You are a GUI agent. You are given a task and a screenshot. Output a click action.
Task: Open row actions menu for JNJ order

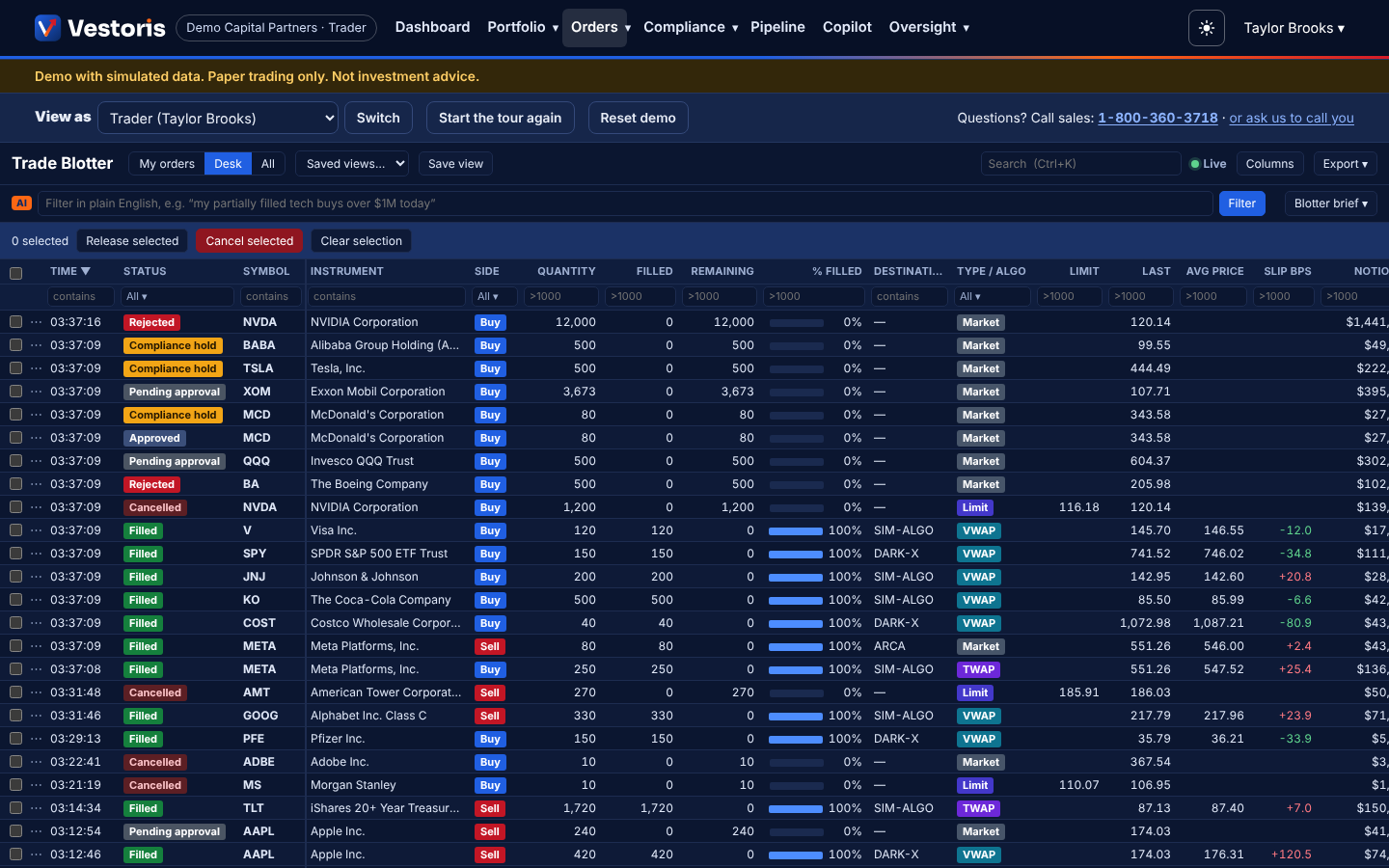click(x=37, y=577)
